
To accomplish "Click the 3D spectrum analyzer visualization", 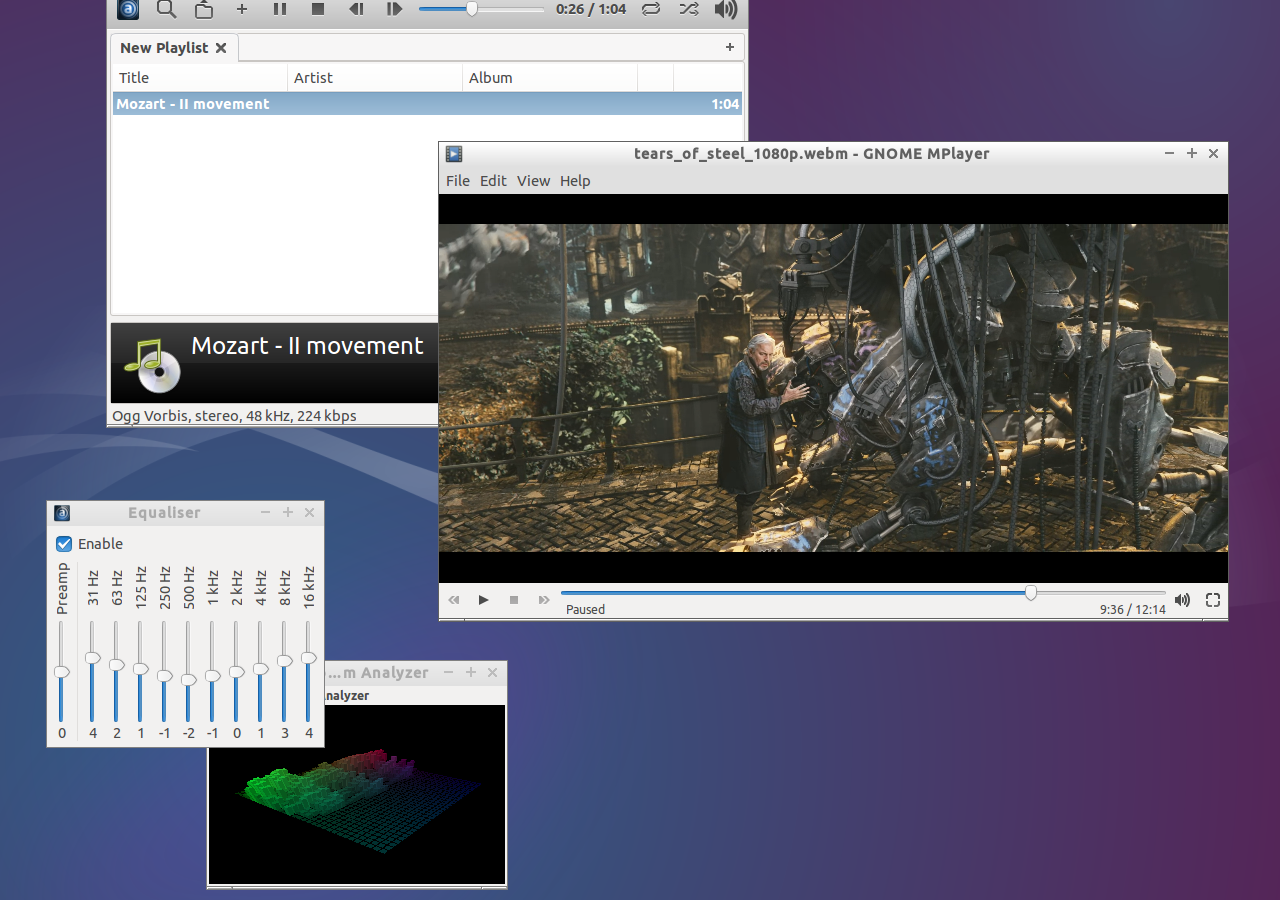I will [357, 794].
